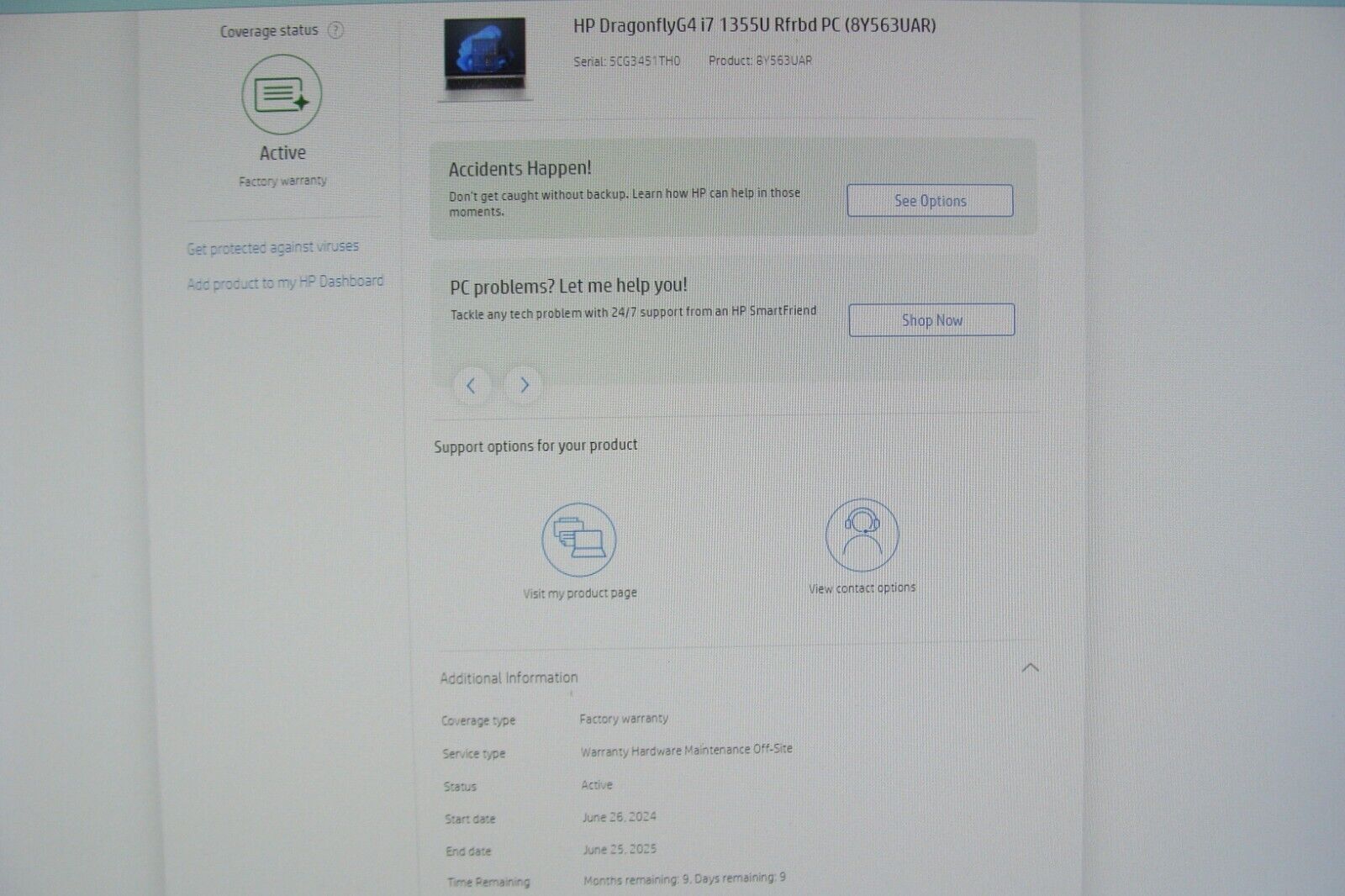Click Warranty Hardware Maintenance Off-Site service value

[x=686, y=750]
